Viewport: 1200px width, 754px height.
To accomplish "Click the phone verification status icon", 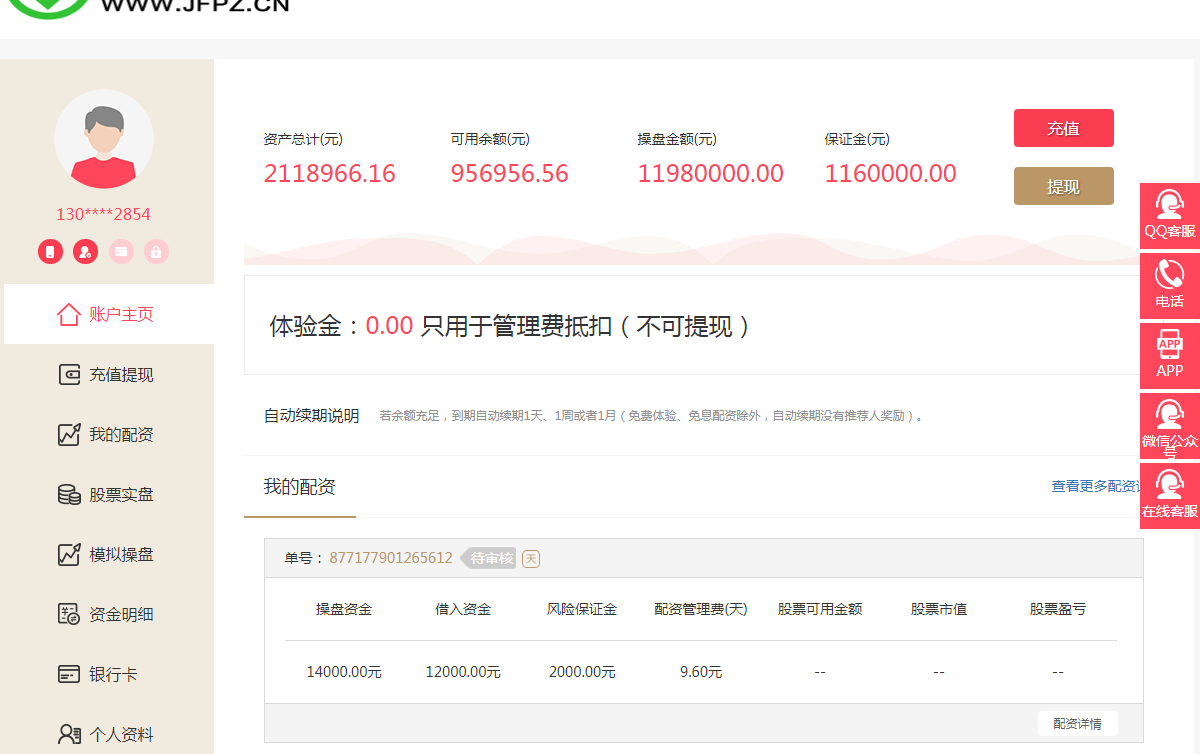I will click(x=50, y=251).
